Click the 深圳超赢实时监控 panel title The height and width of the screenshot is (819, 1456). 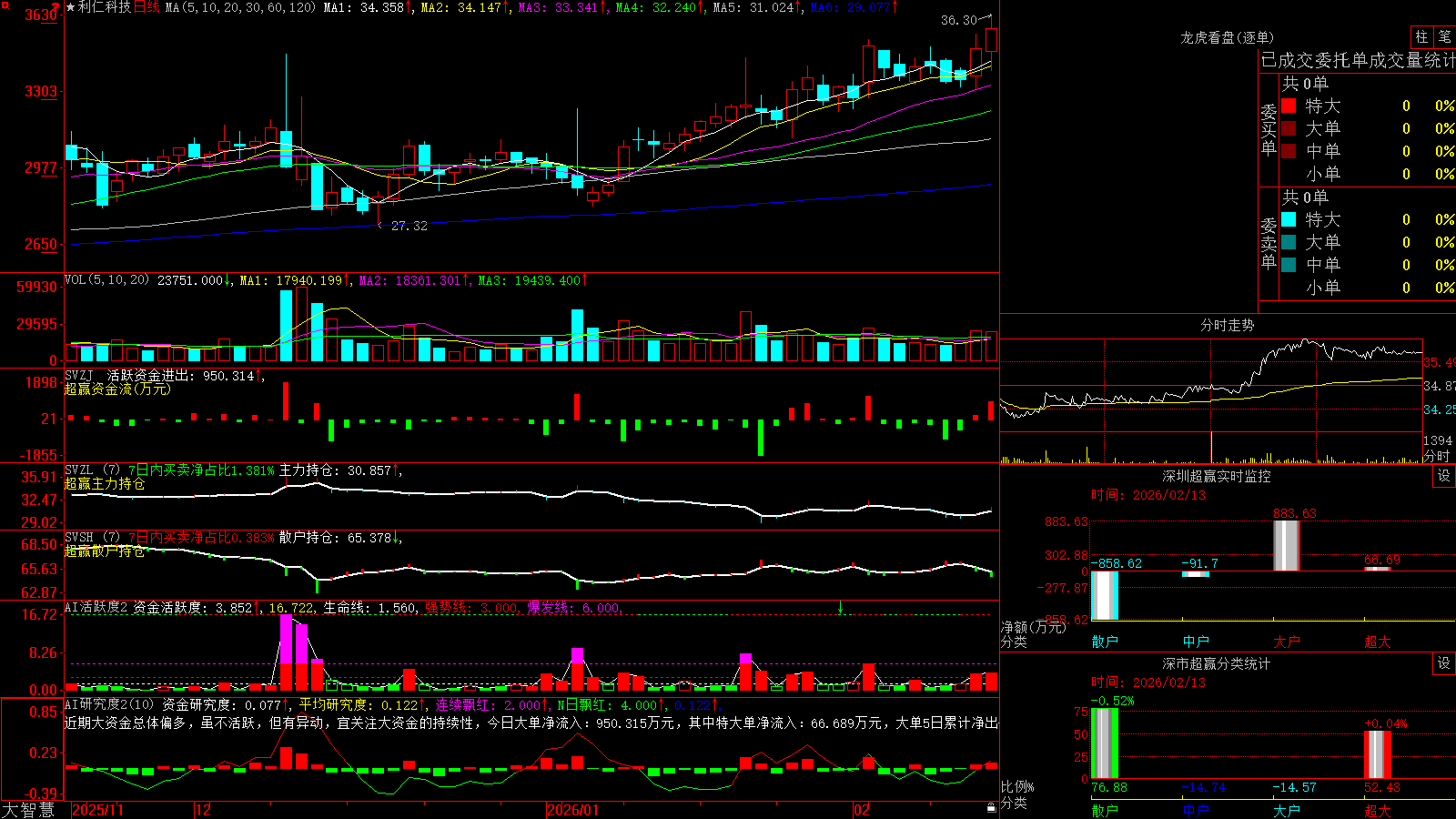pyautogui.click(x=1217, y=476)
